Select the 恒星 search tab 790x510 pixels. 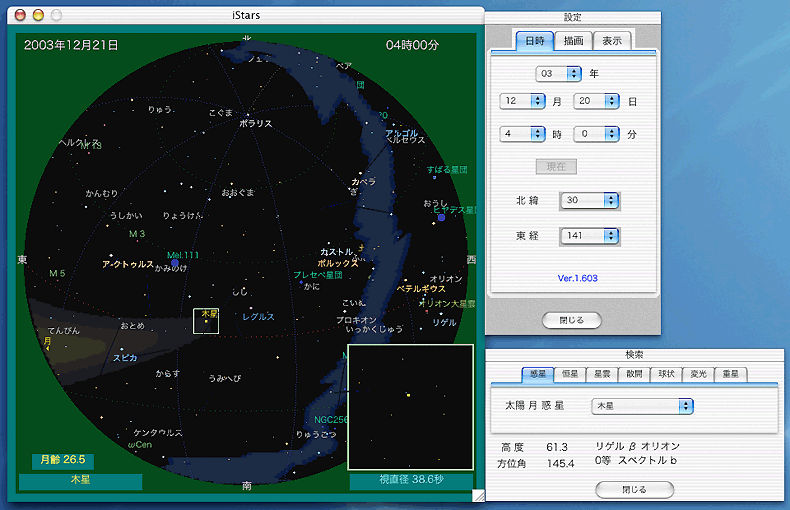(x=570, y=374)
